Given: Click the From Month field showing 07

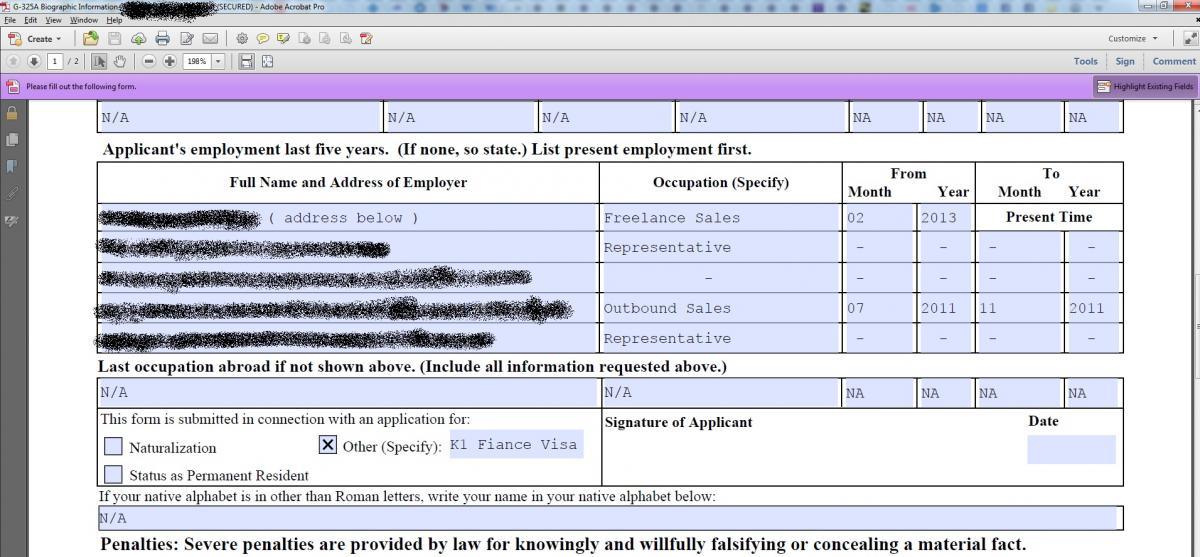Looking at the screenshot, I should 878,308.
